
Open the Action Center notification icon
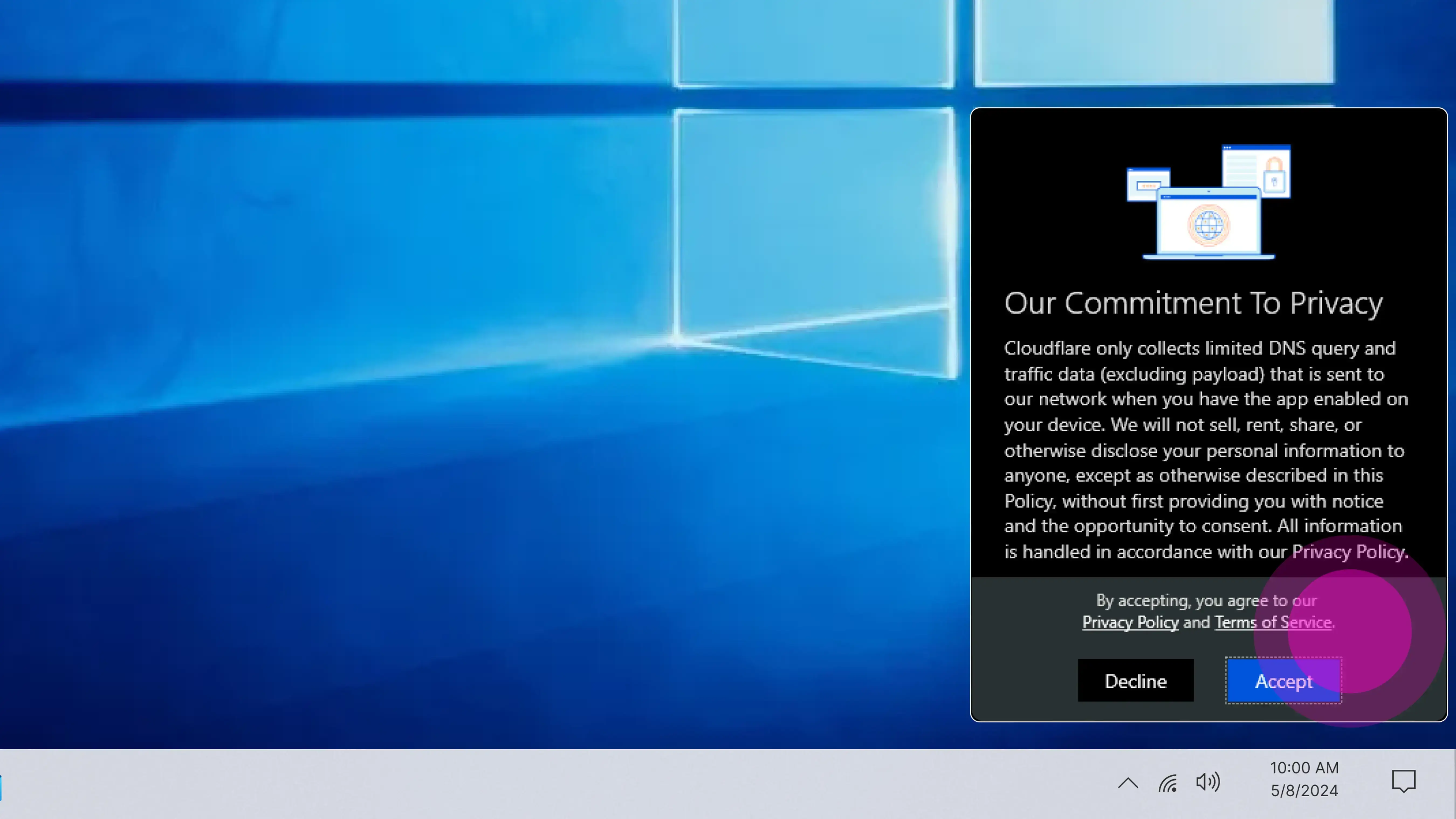pyautogui.click(x=1403, y=782)
